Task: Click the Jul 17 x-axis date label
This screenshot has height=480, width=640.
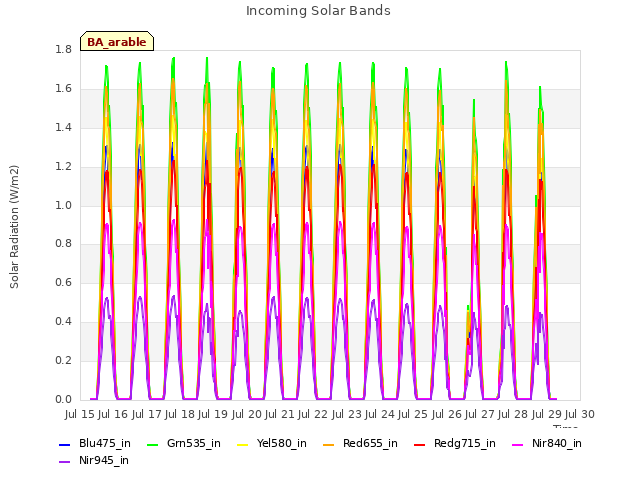Action: click(x=147, y=414)
